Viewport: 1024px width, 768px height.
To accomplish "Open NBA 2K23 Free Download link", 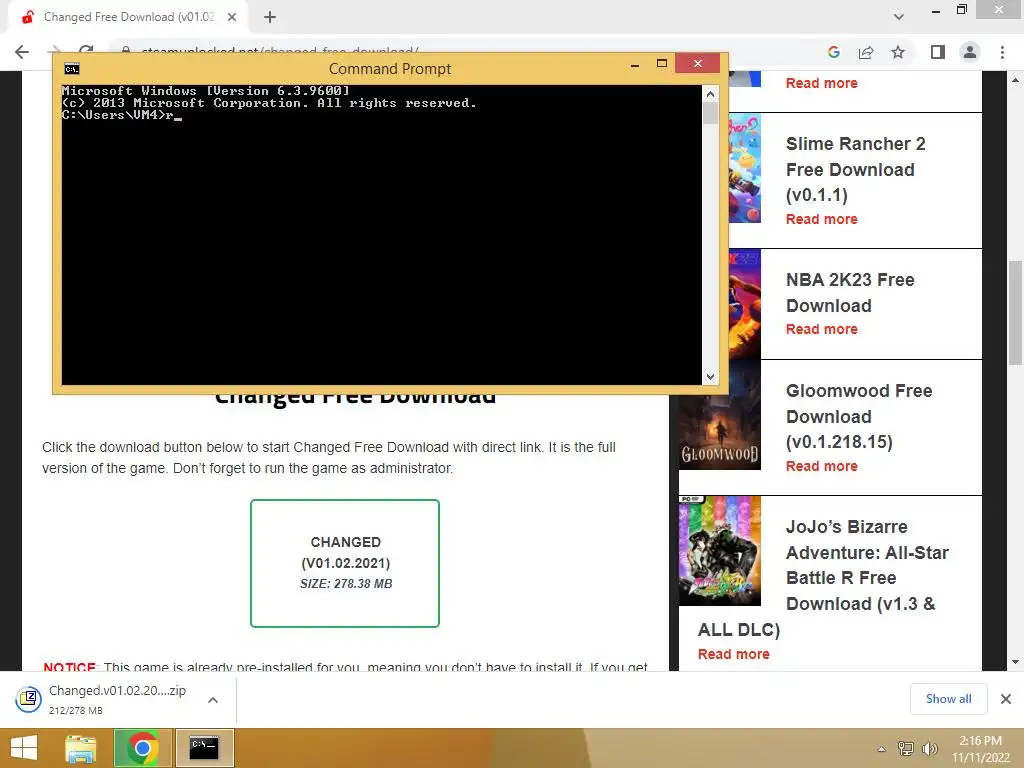I will (x=850, y=293).
